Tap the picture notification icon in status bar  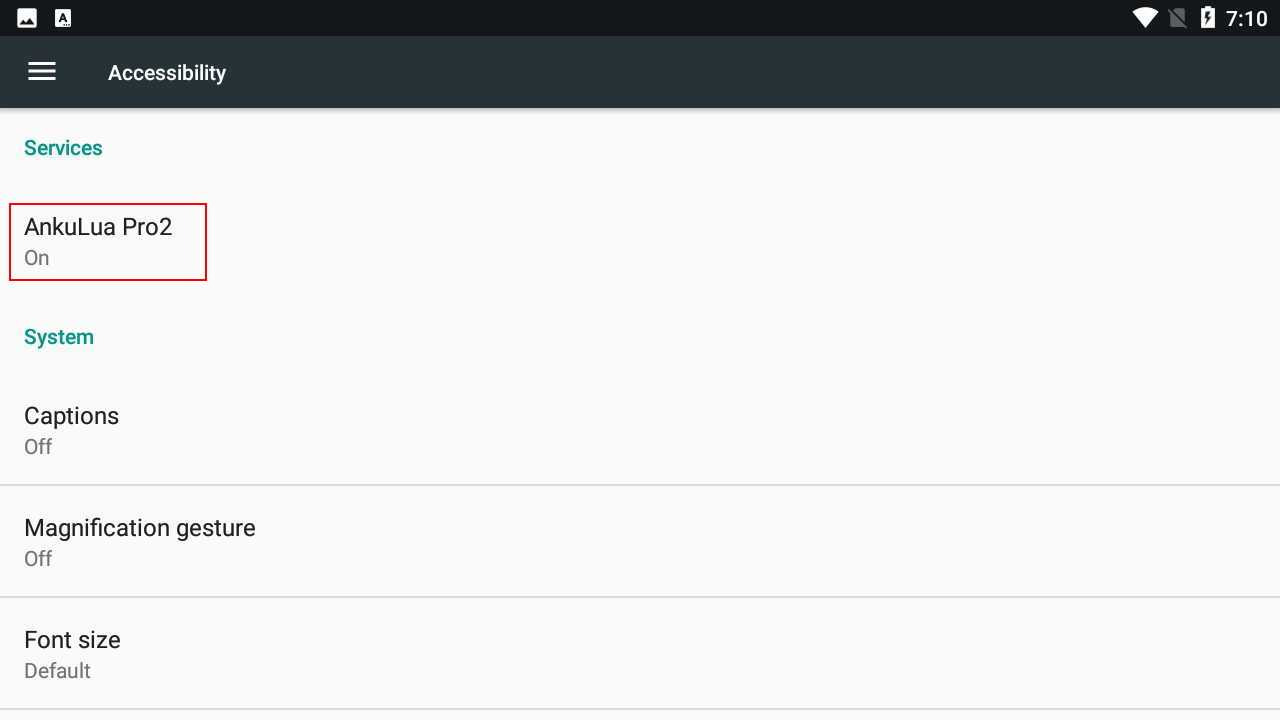click(x=27, y=18)
